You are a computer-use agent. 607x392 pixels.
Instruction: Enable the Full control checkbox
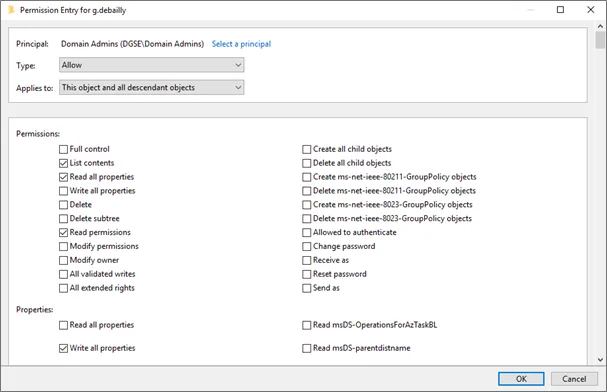tap(63, 149)
